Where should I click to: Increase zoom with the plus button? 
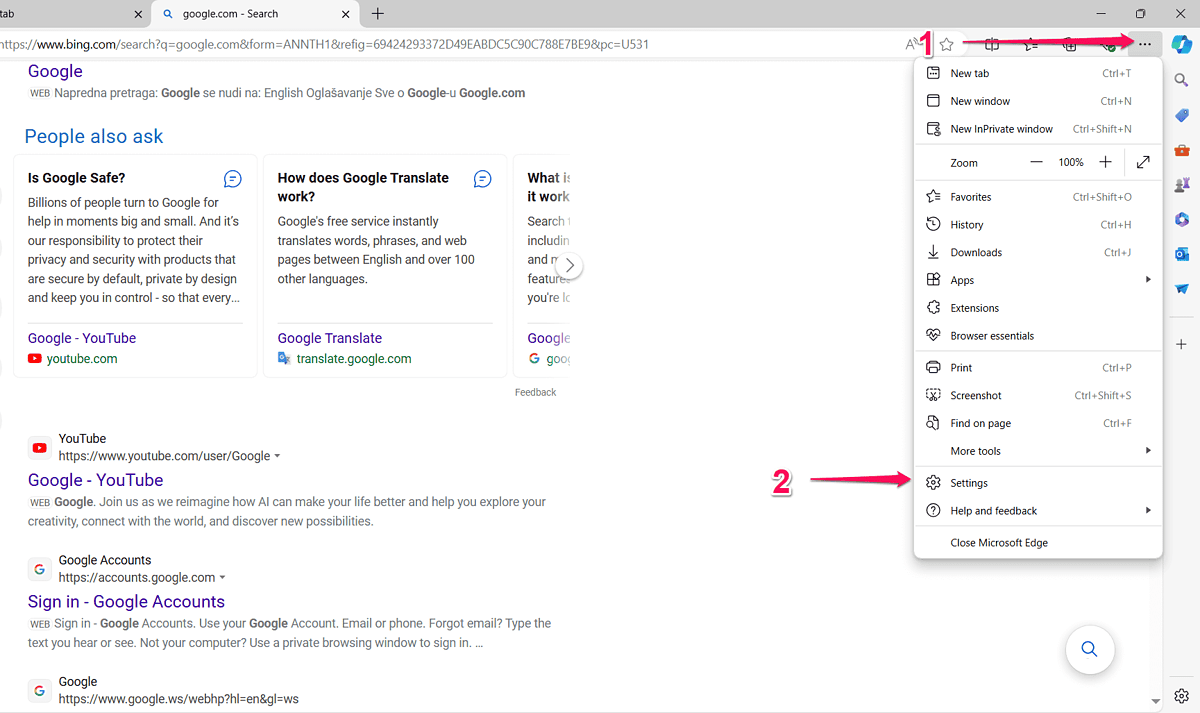(x=1105, y=162)
